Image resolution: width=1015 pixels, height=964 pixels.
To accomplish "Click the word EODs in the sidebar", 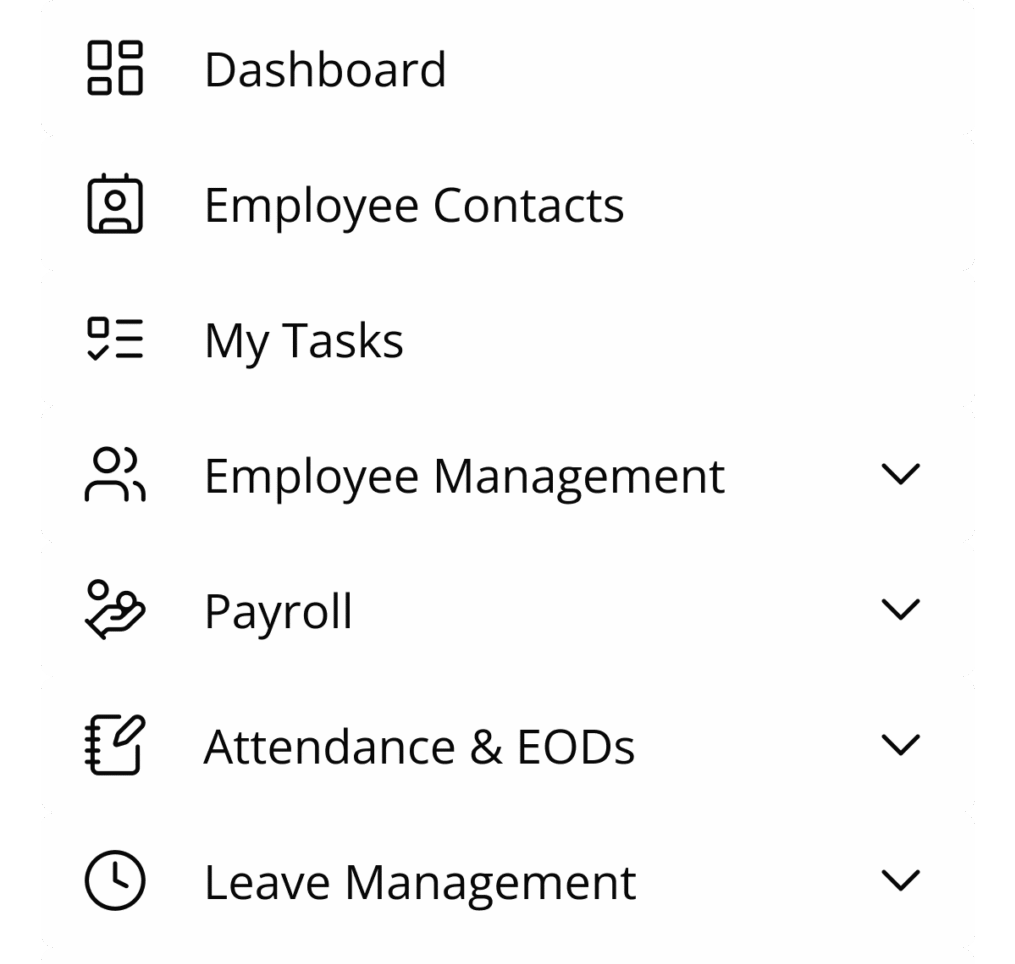I will (576, 747).
